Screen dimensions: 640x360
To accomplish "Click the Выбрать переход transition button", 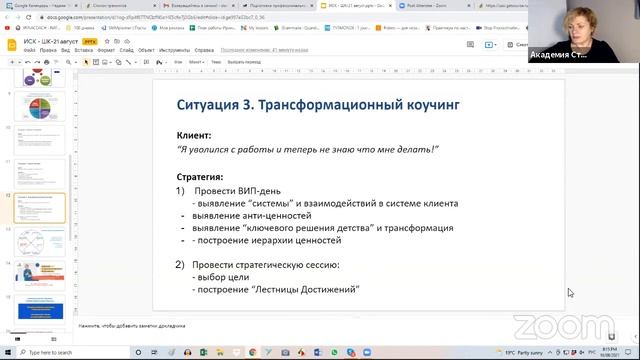I will click(x=244, y=62).
